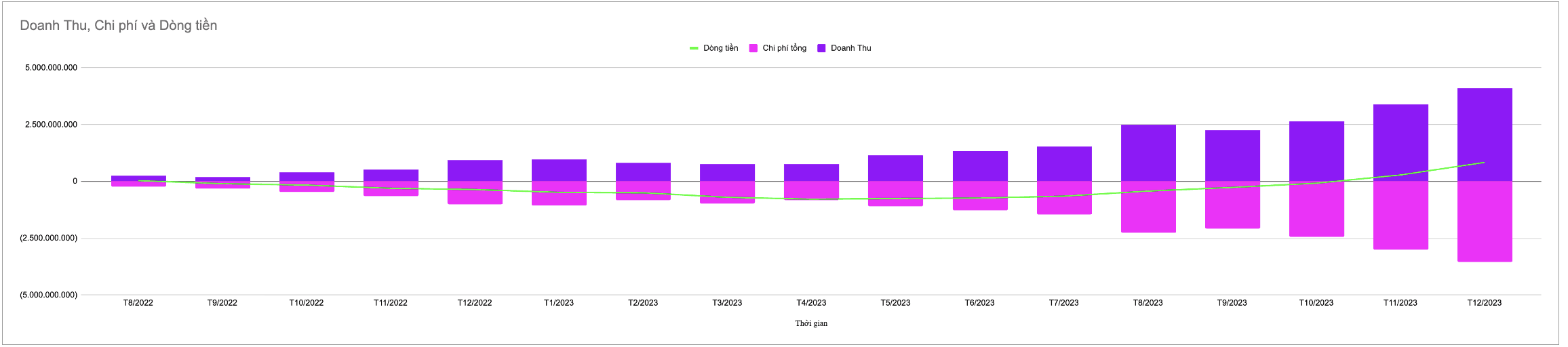Click the T7/2023 axis label
The height and width of the screenshot is (347, 1568).
click(x=1063, y=303)
